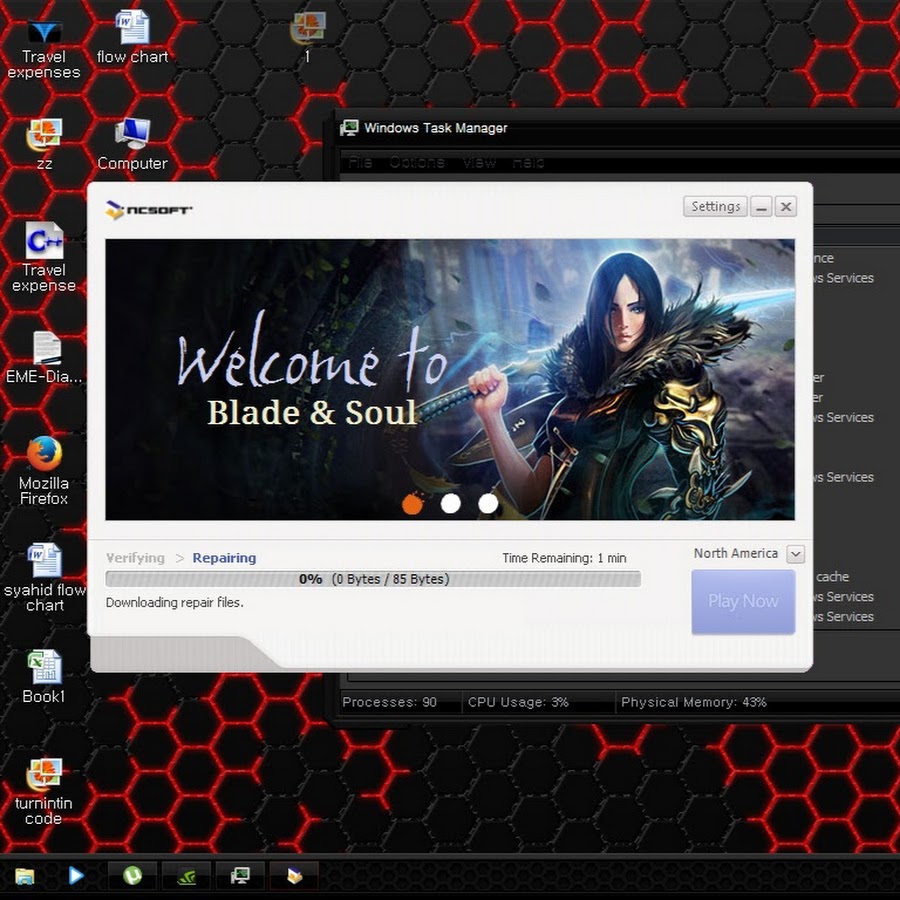This screenshot has height=900, width=900.
Task: Click the Verifying step label
Action: coord(135,558)
